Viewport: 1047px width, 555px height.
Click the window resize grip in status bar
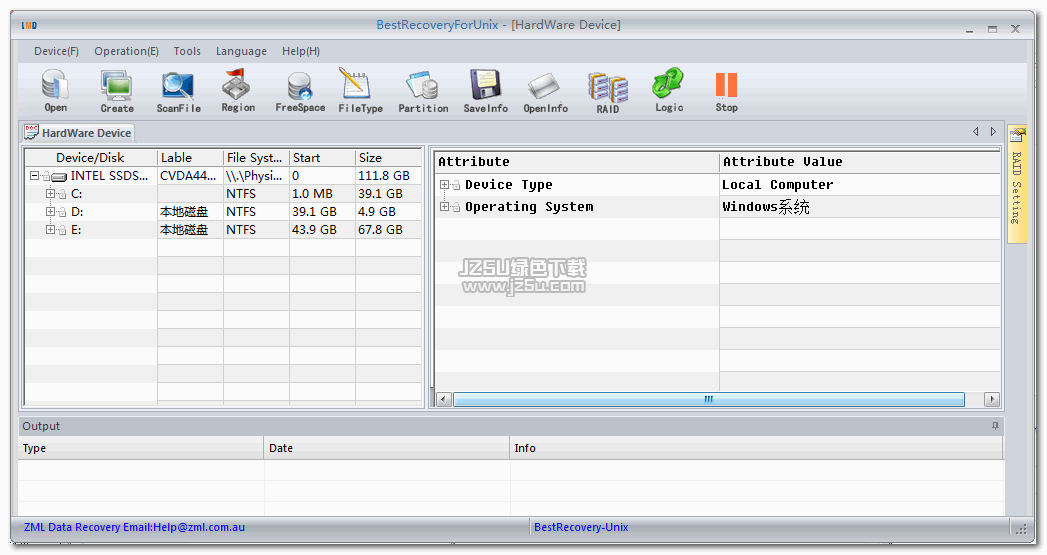coord(1021,529)
